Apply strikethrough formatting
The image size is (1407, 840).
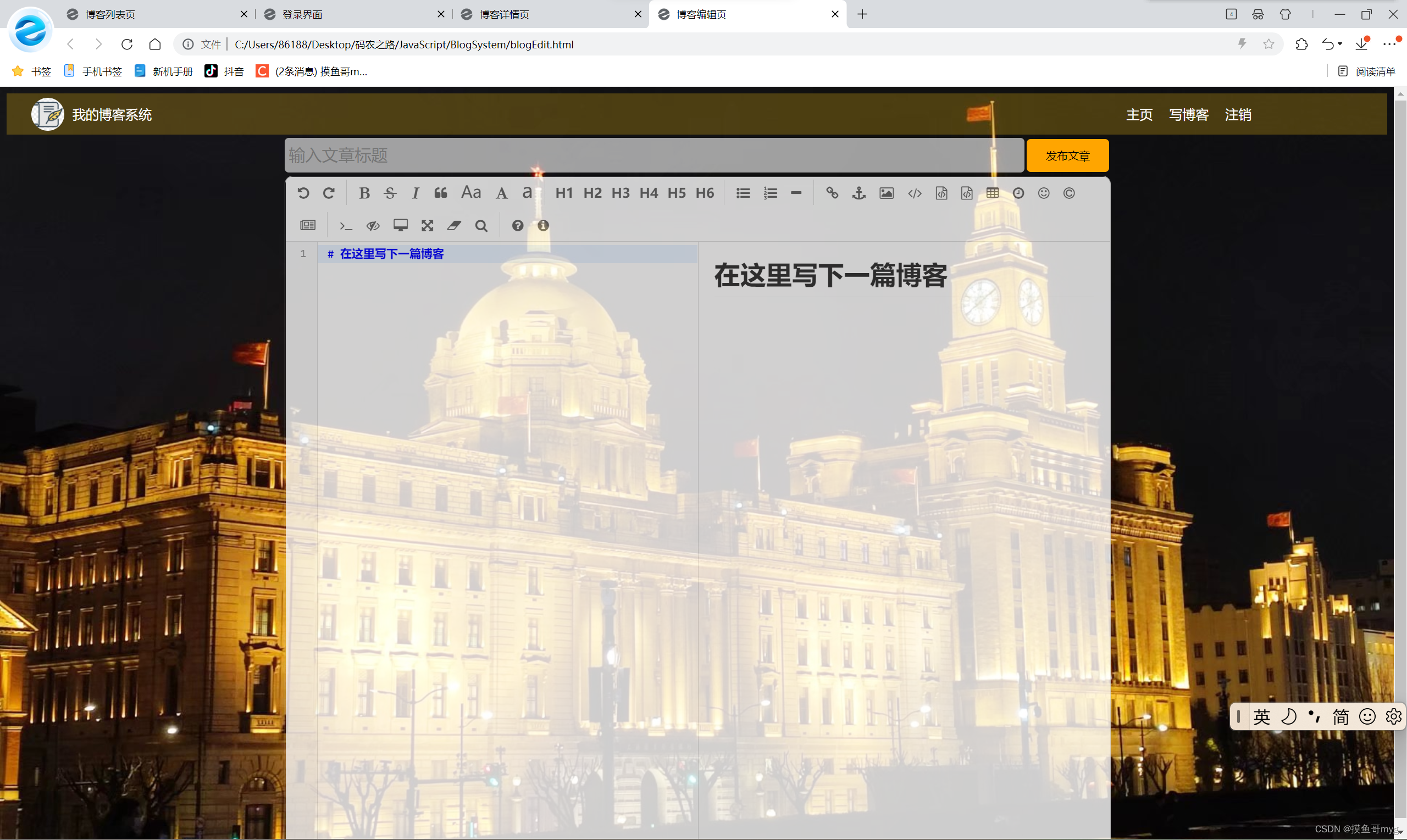click(390, 193)
